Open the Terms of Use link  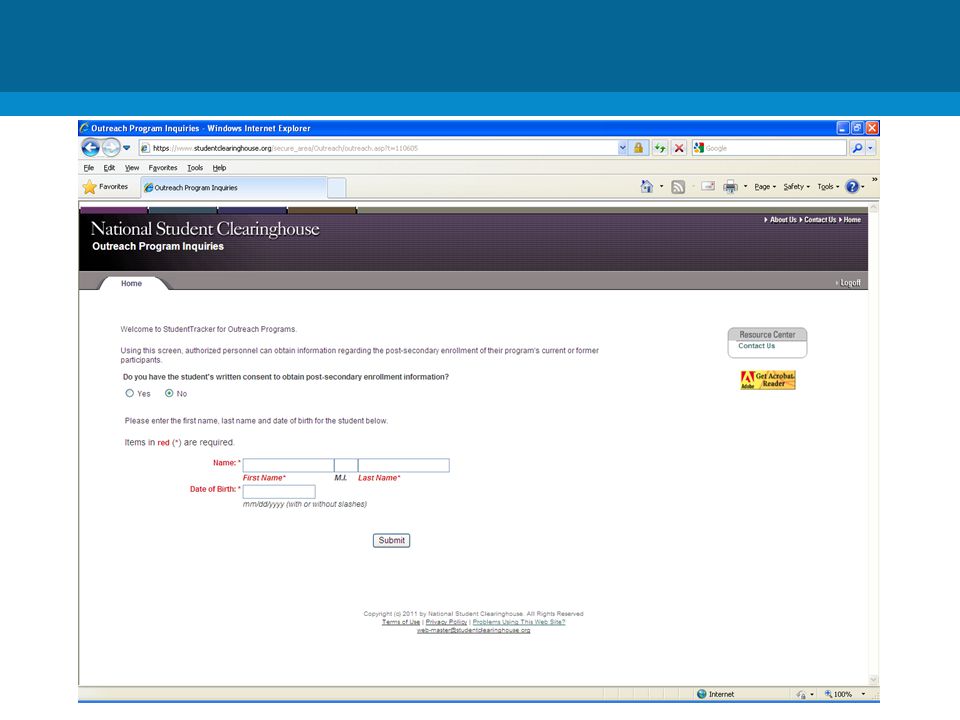401,622
